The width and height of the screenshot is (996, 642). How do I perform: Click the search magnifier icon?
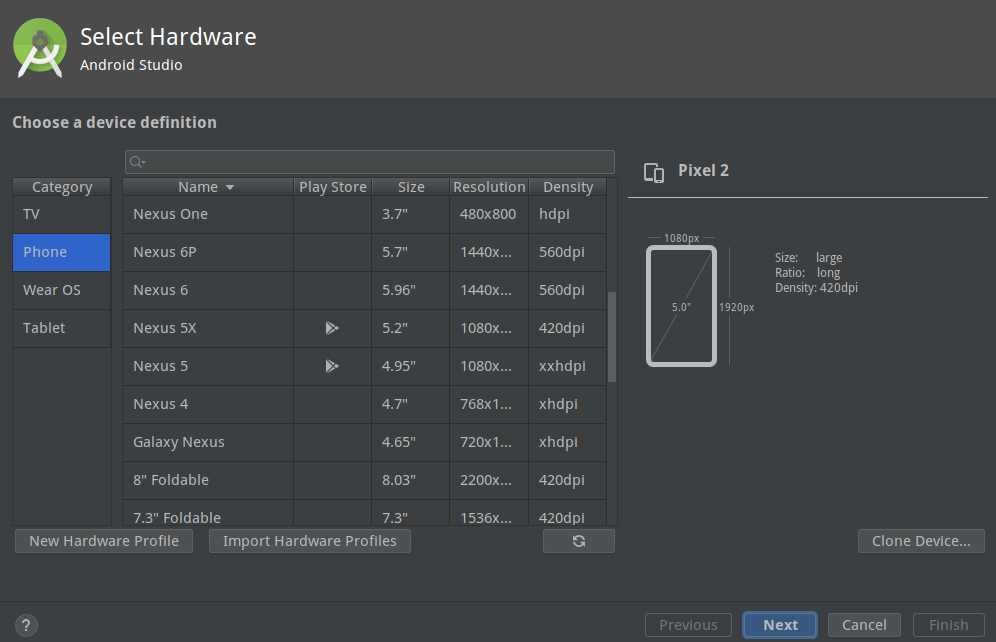click(137, 162)
